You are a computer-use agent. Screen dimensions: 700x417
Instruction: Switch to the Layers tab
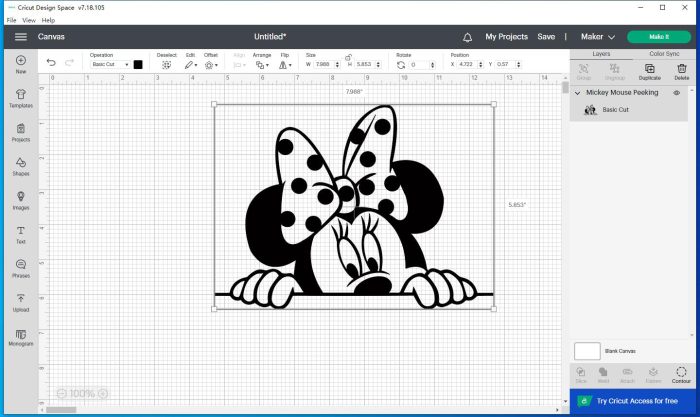(601, 54)
